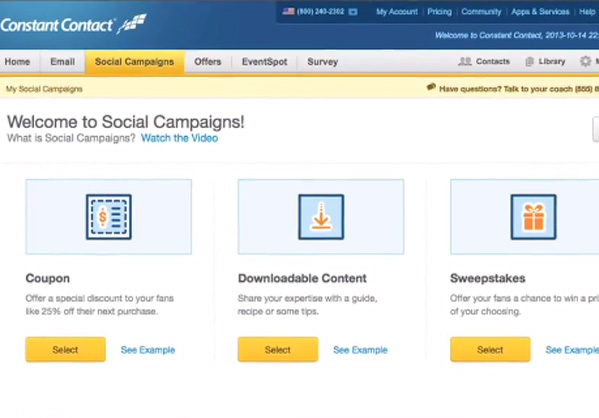Go to Contacts
The image size is (599, 418).
click(x=493, y=62)
